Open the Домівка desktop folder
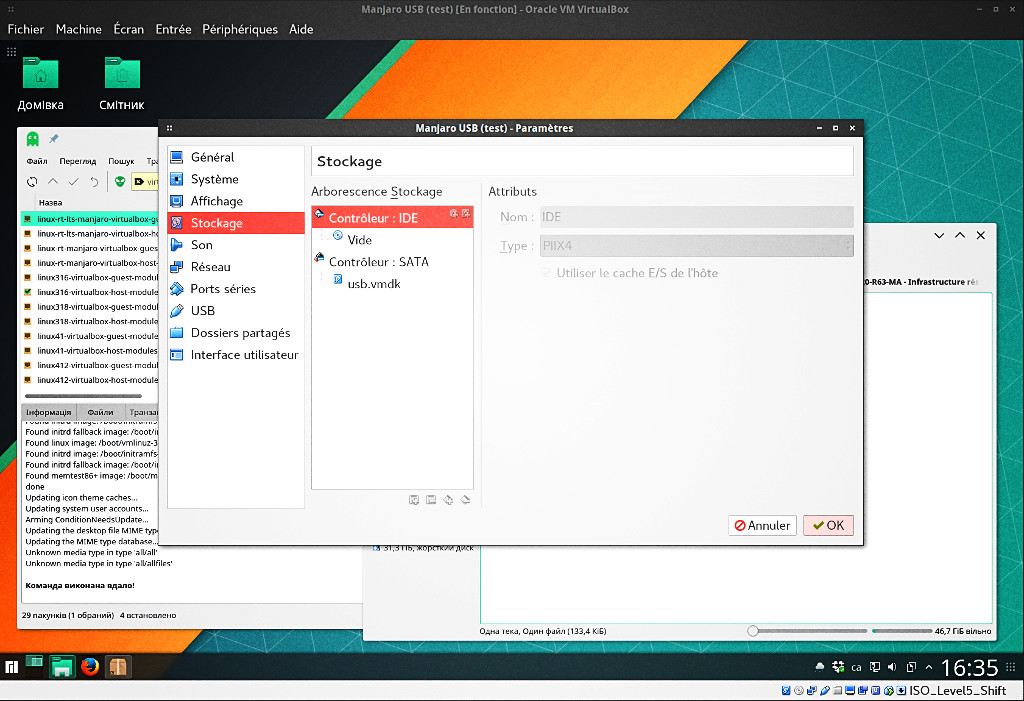Screen dimensions: 1024x701 point(40,84)
